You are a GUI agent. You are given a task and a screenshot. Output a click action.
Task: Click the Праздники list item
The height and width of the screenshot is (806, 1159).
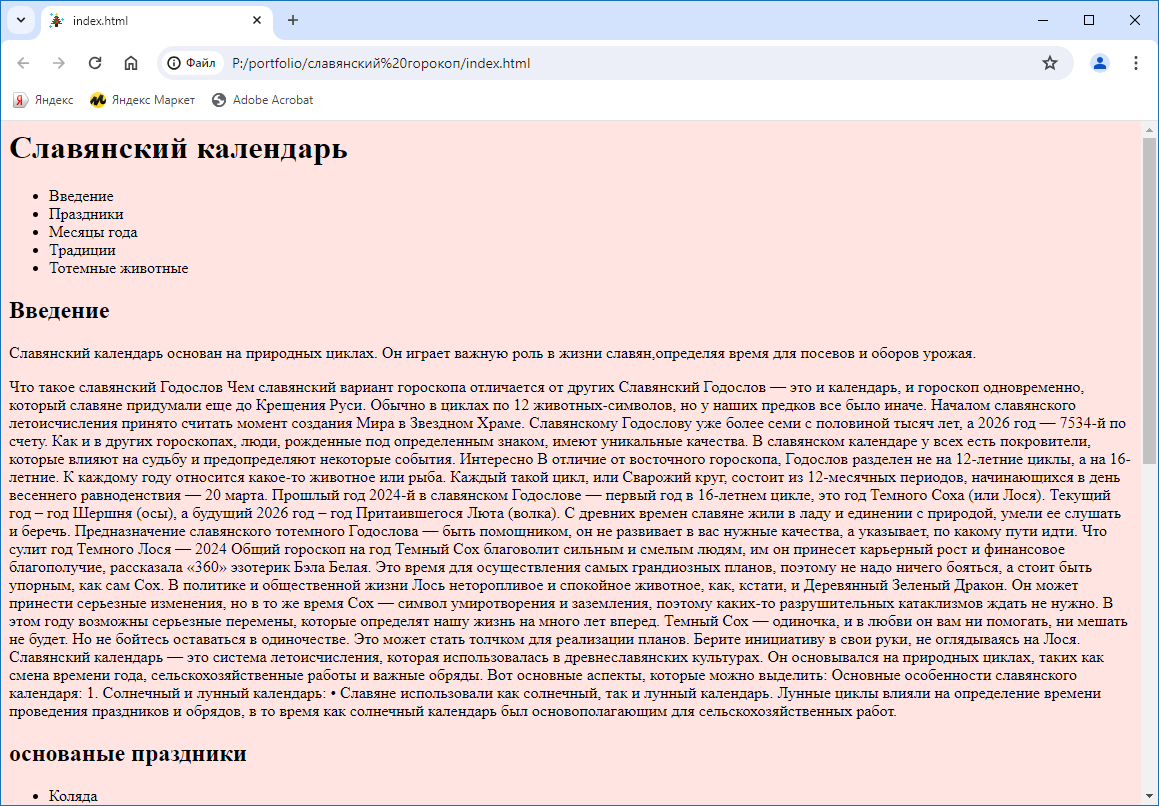click(x=86, y=214)
